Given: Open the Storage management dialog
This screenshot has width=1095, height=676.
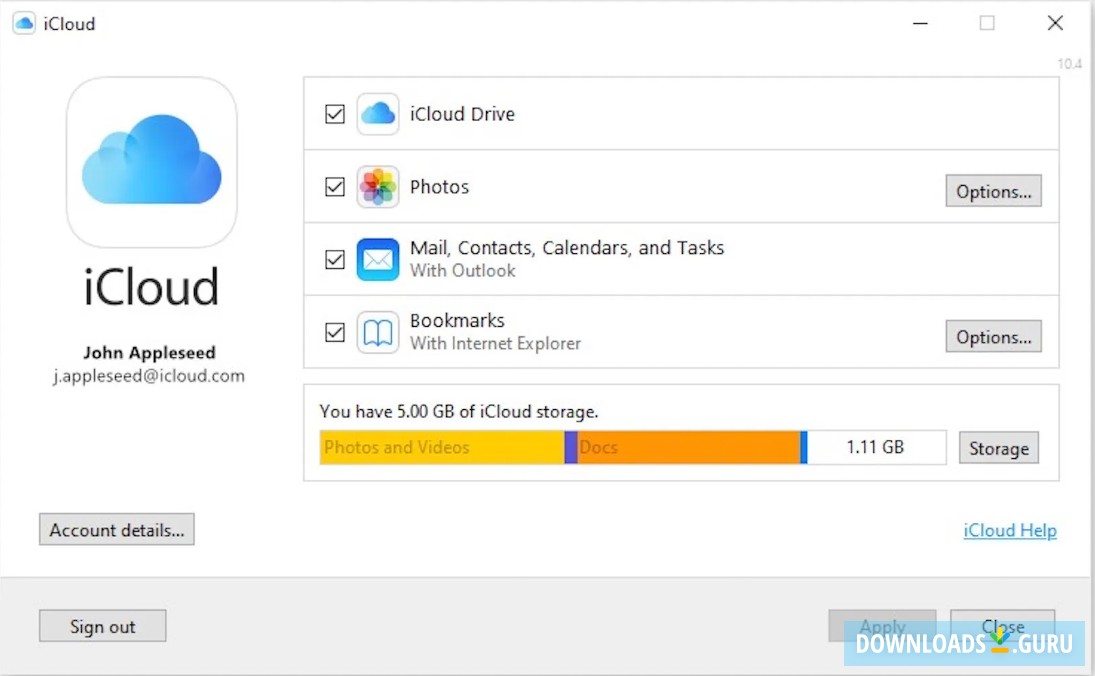Looking at the screenshot, I should point(998,448).
